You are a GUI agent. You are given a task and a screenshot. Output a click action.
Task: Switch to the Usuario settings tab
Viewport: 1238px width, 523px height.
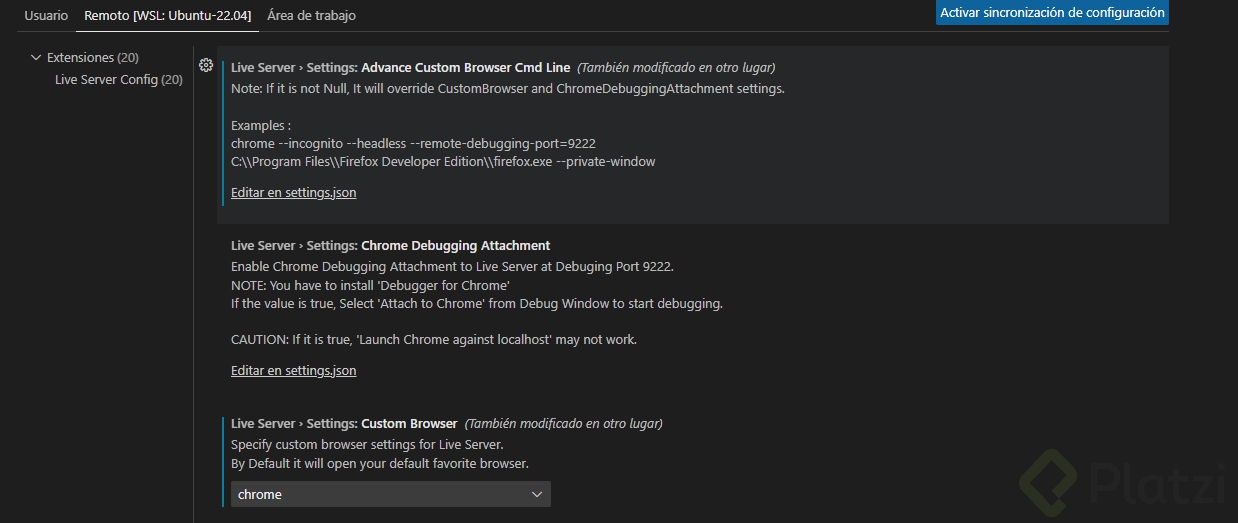(46, 15)
